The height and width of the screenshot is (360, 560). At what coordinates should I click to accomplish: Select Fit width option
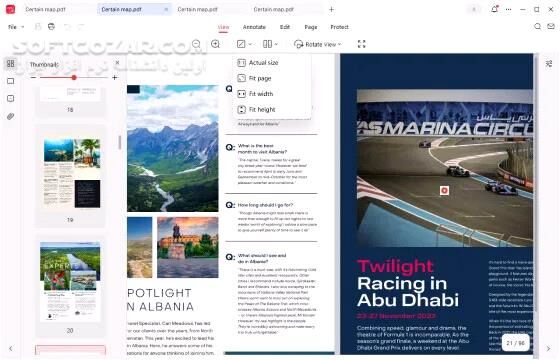pyautogui.click(x=272, y=94)
